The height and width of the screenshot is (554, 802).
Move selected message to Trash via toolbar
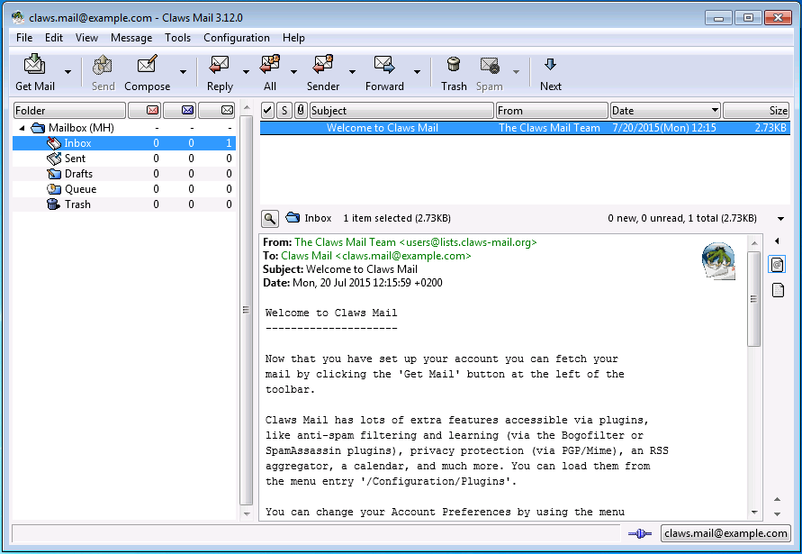tap(454, 73)
